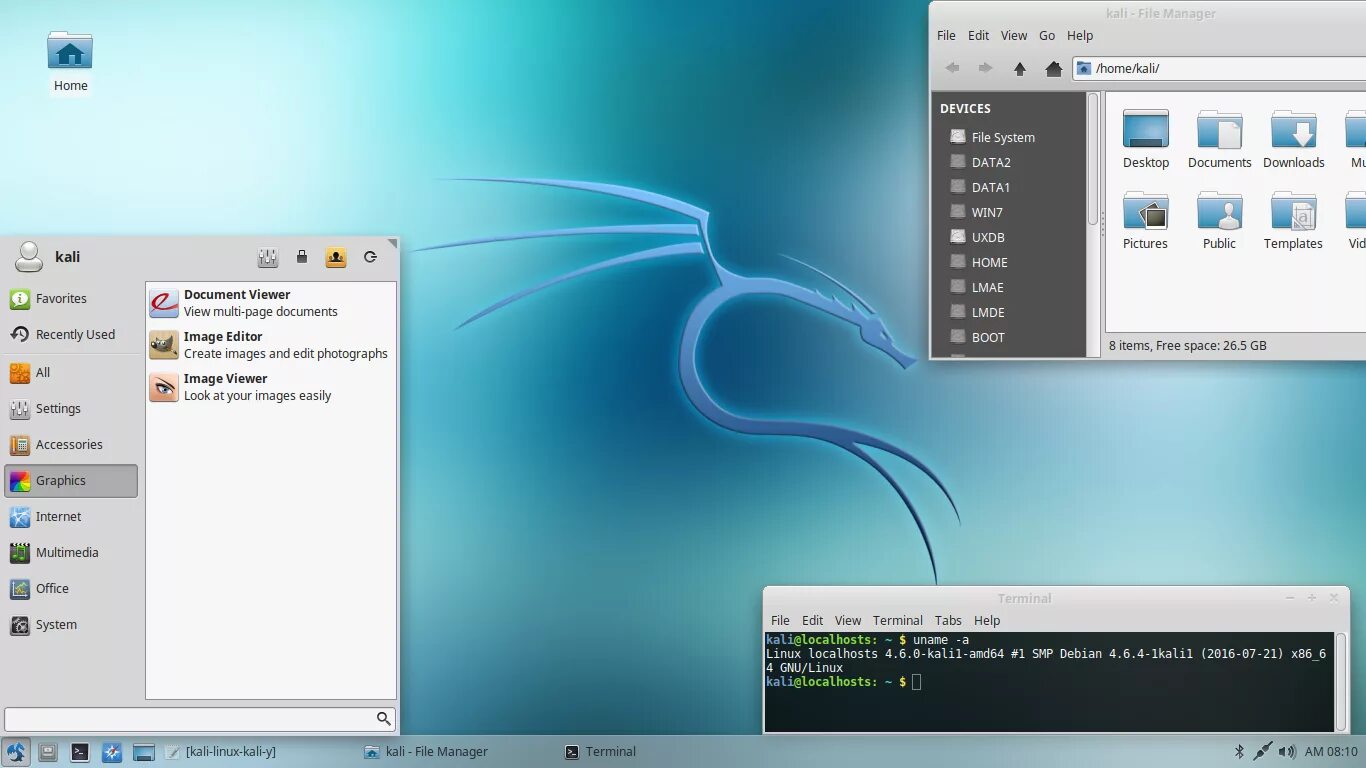
Task: Select the System category
Action: pos(71,624)
